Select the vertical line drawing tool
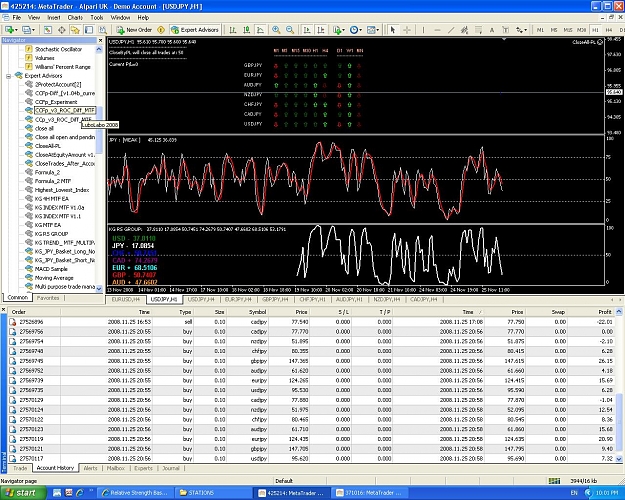Viewport: 625px width, 500px height. click(x=423, y=30)
